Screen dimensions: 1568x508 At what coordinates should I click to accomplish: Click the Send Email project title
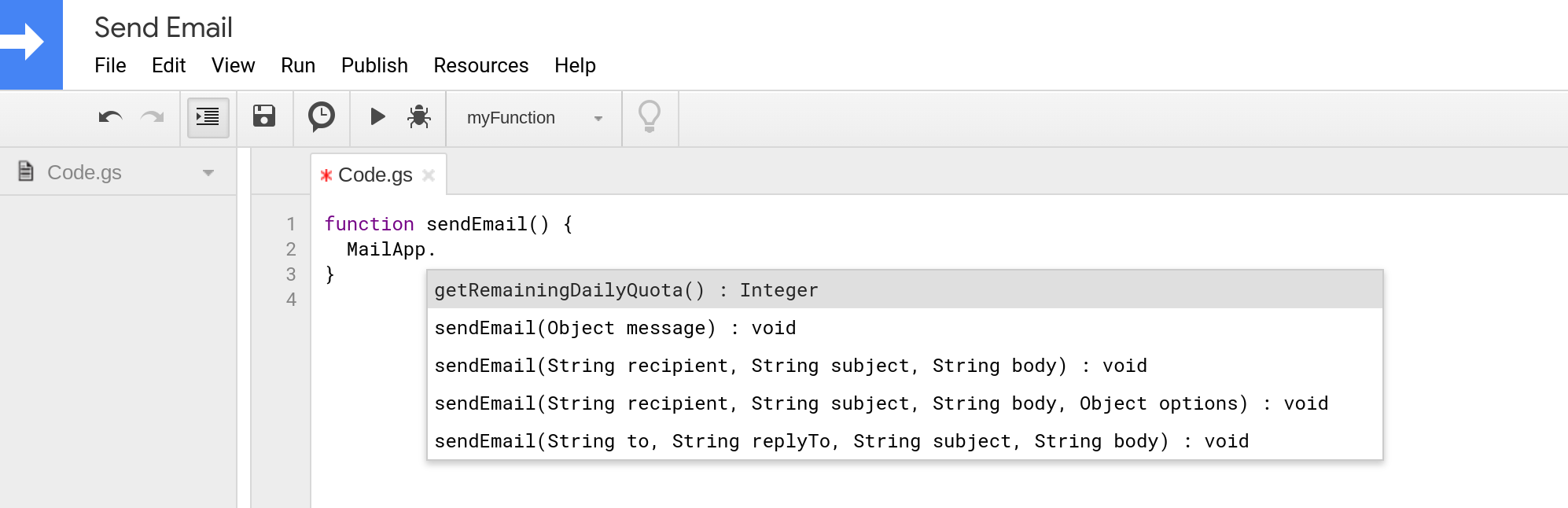(x=164, y=28)
